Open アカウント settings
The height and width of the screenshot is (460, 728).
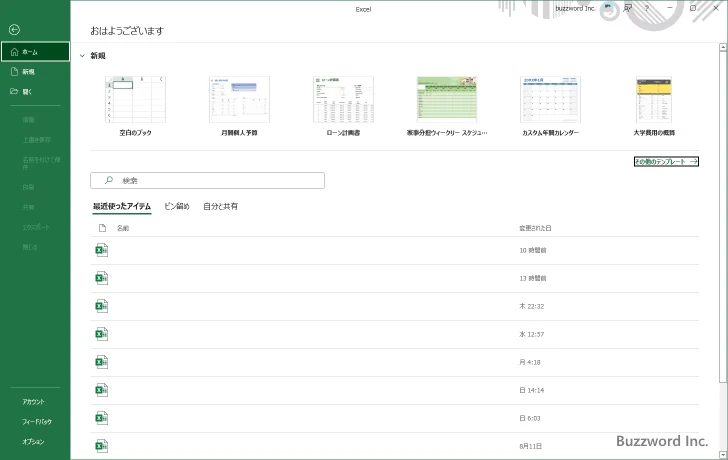coord(33,402)
